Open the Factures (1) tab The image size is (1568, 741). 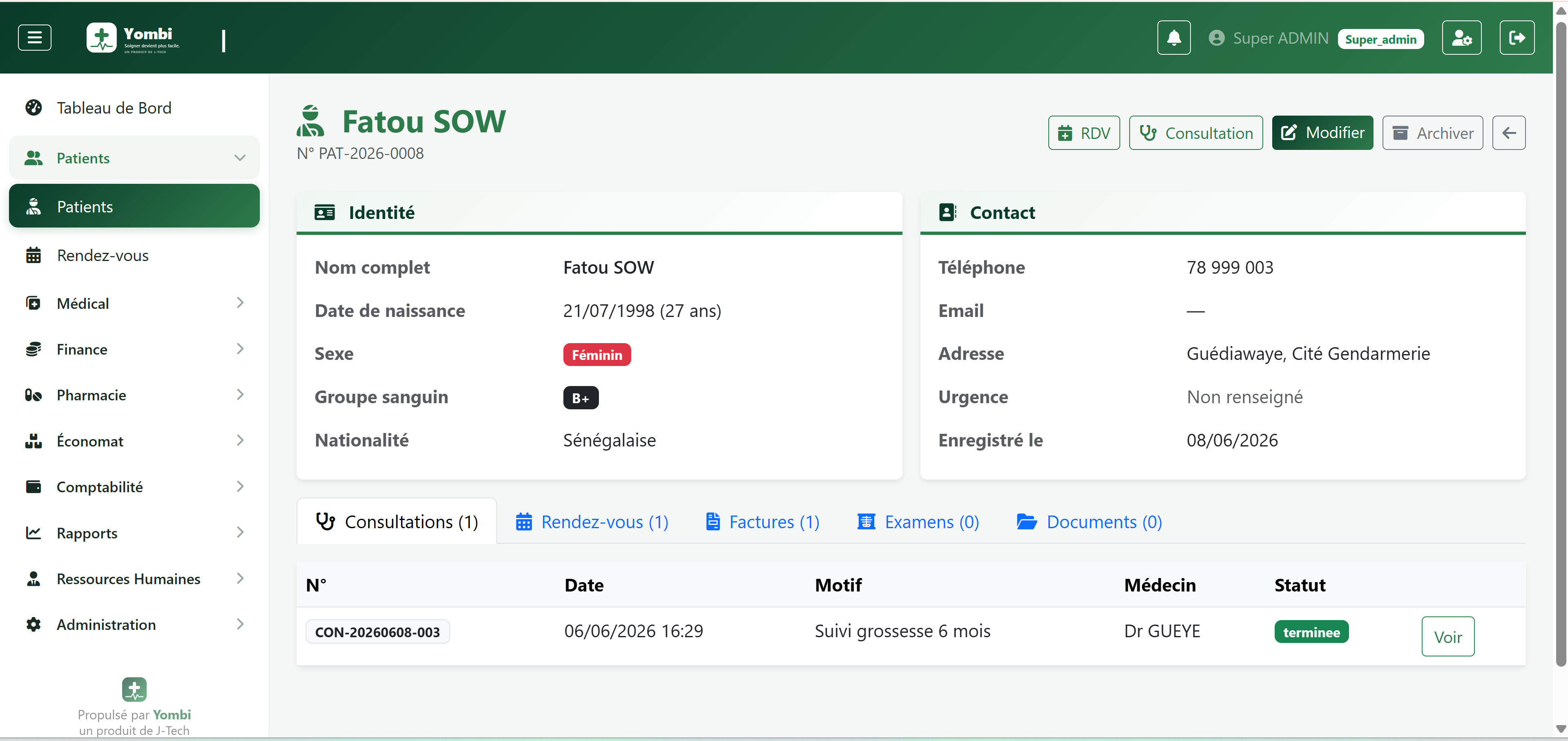(762, 521)
